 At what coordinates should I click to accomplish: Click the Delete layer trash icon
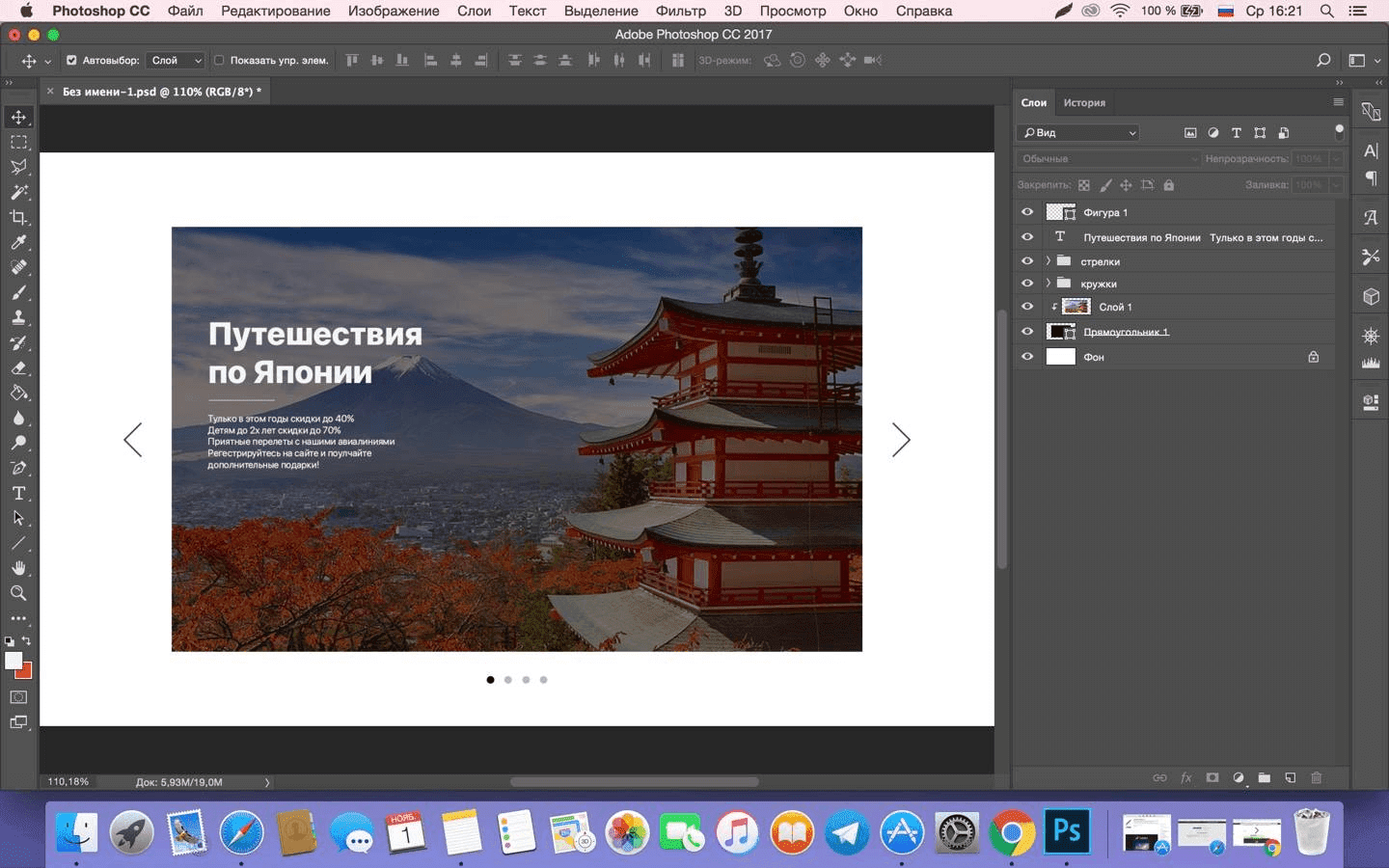[x=1316, y=777]
